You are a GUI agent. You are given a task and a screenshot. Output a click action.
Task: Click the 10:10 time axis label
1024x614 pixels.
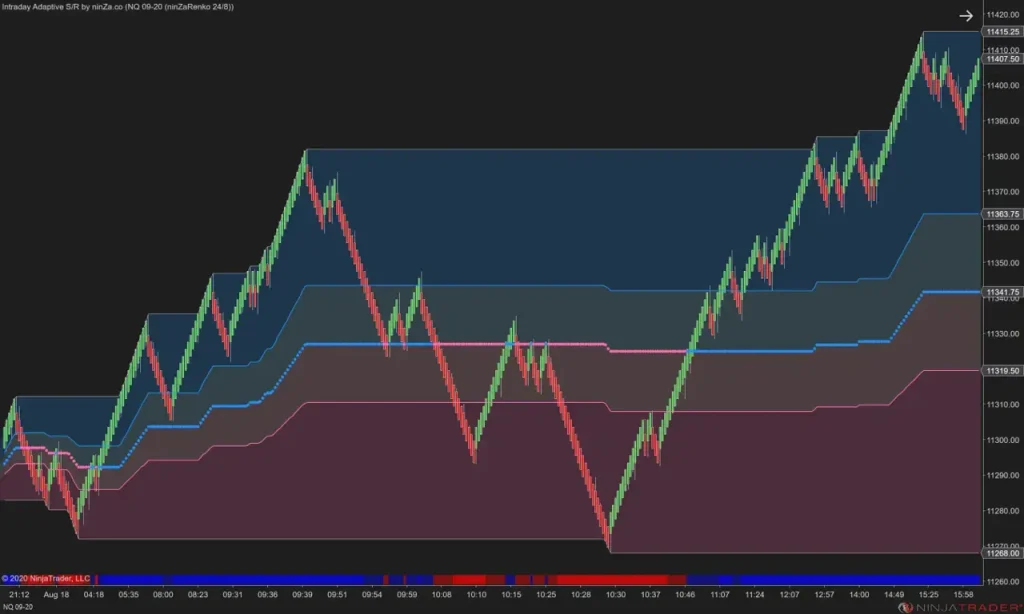pos(477,594)
